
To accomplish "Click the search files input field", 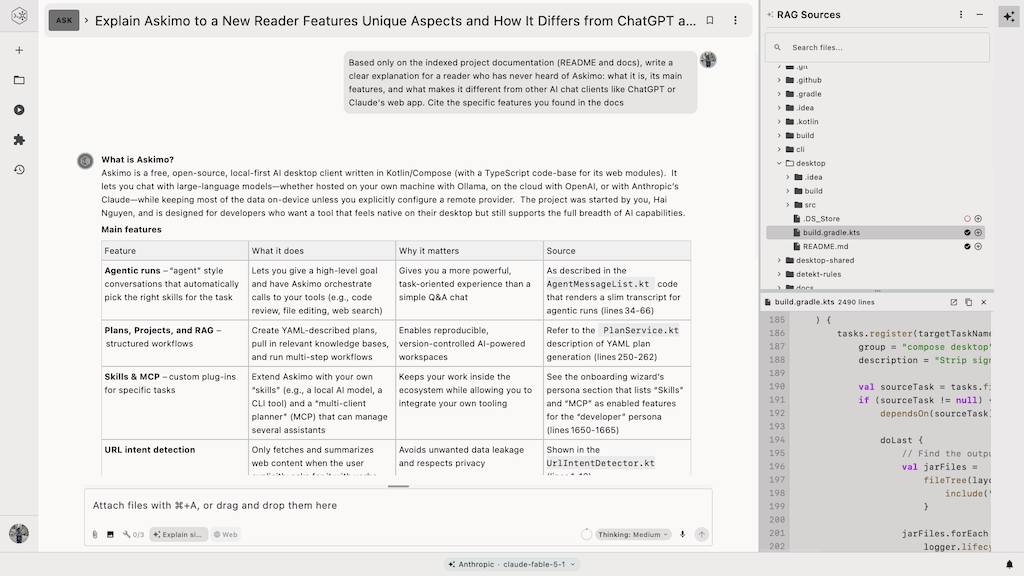I will coord(878,48).
